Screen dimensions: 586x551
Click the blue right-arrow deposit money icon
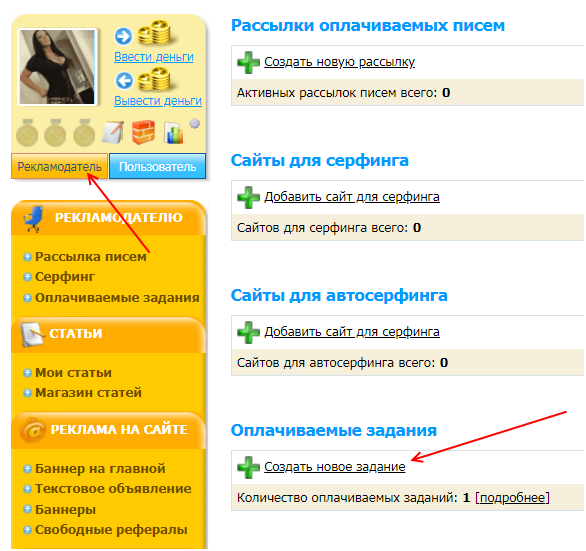pyautogui.click(x=123, y=36)
